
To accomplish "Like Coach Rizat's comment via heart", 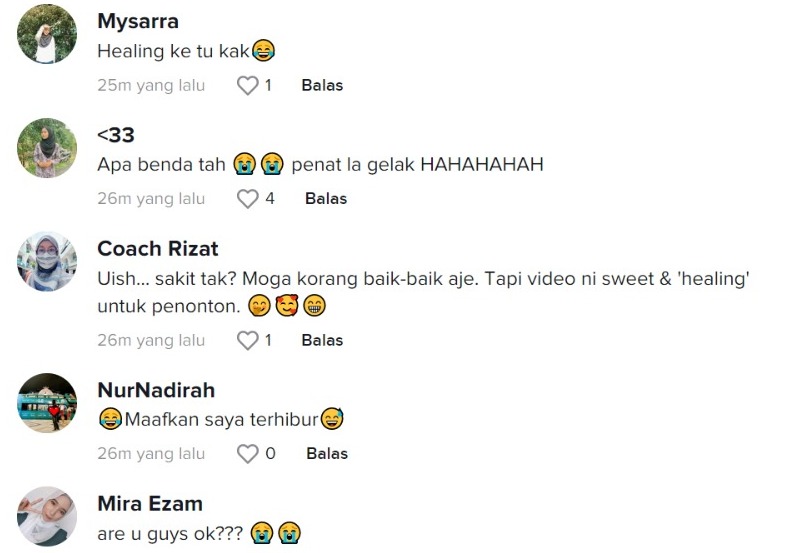I will click(x=247, y=341).
